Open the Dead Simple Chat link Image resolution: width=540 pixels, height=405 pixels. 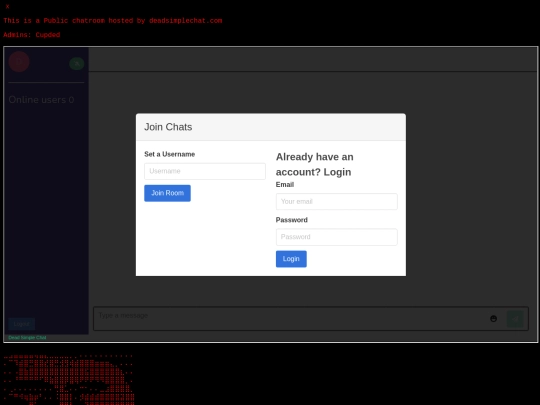(27, 338)
